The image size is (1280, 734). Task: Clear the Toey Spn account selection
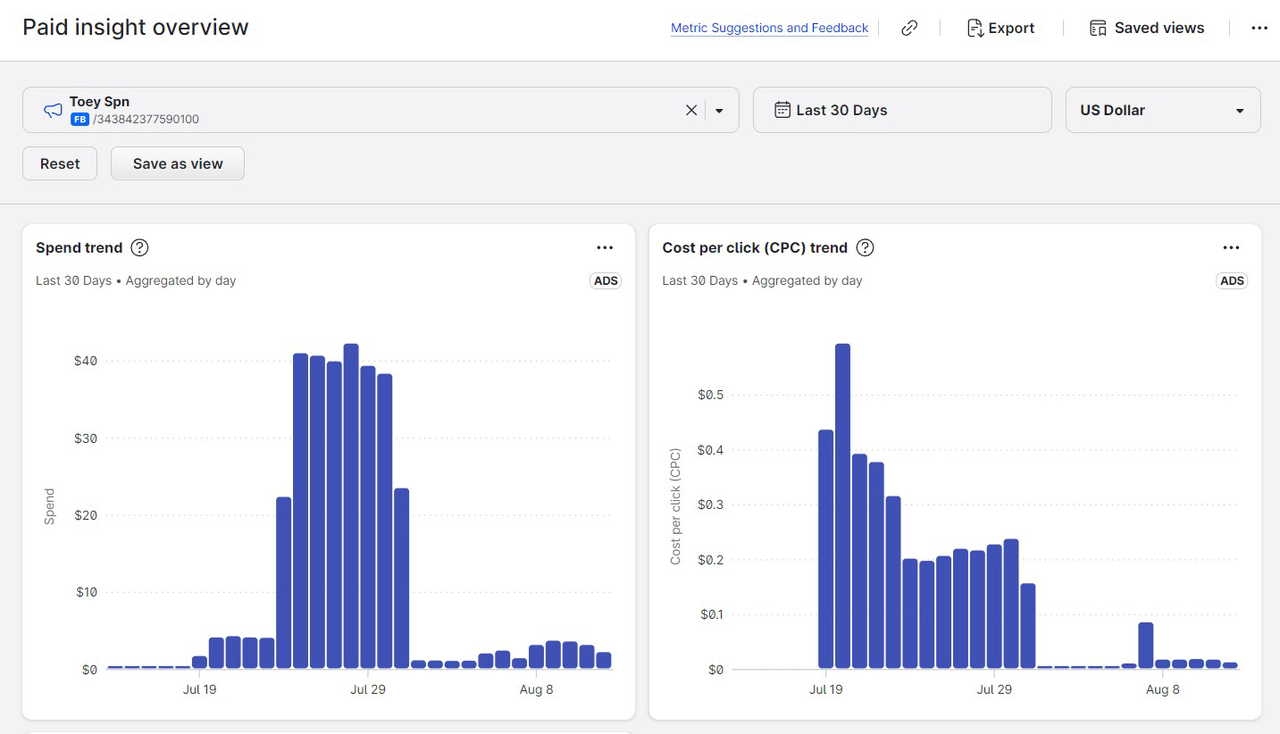pyautogui.click(x=691, y=110)
